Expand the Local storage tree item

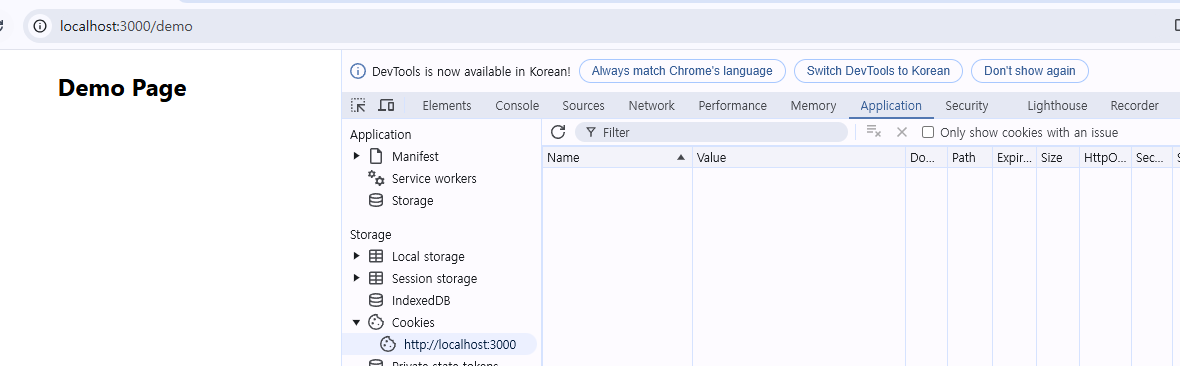click(x=357, y=257)
